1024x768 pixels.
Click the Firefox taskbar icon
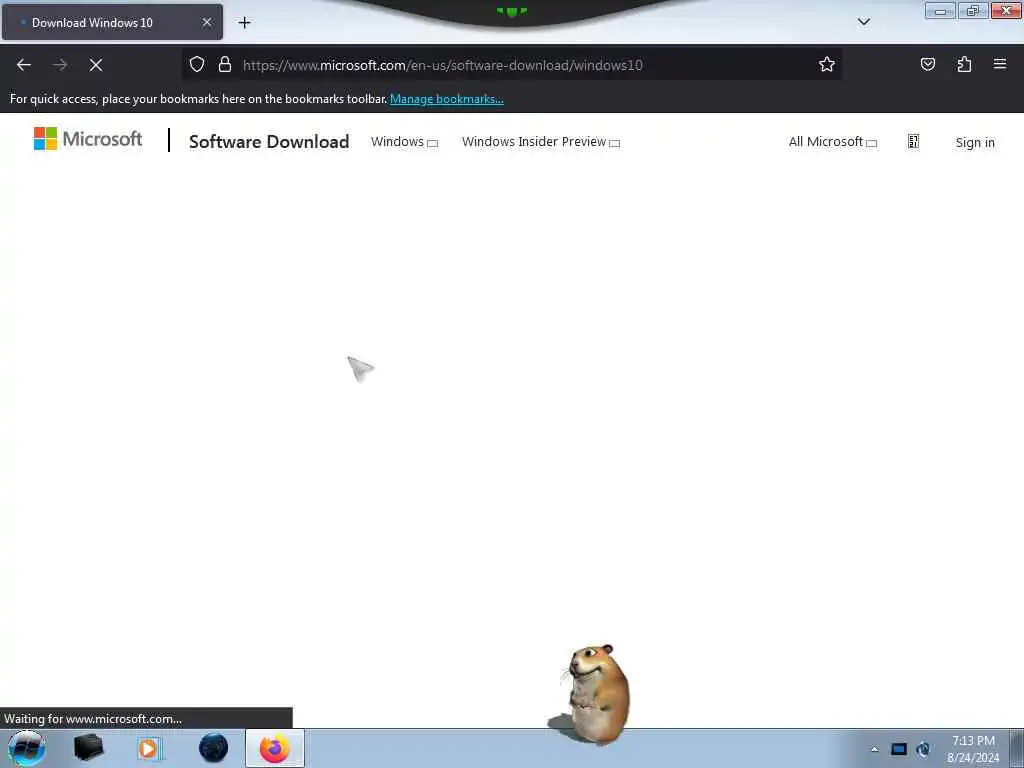click(275, 748)
